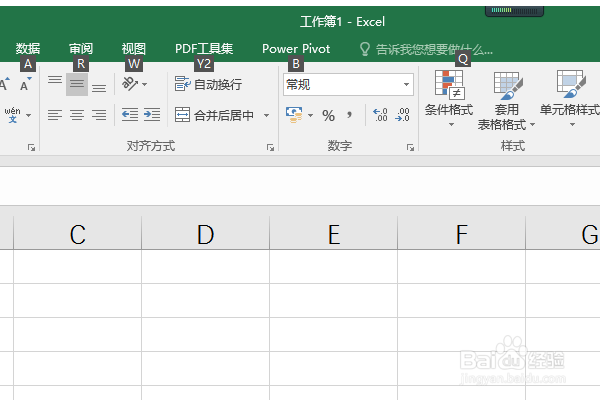Toggle 自动换行 wrap text
Screen dimensions: 600x400
click(208, 84)
